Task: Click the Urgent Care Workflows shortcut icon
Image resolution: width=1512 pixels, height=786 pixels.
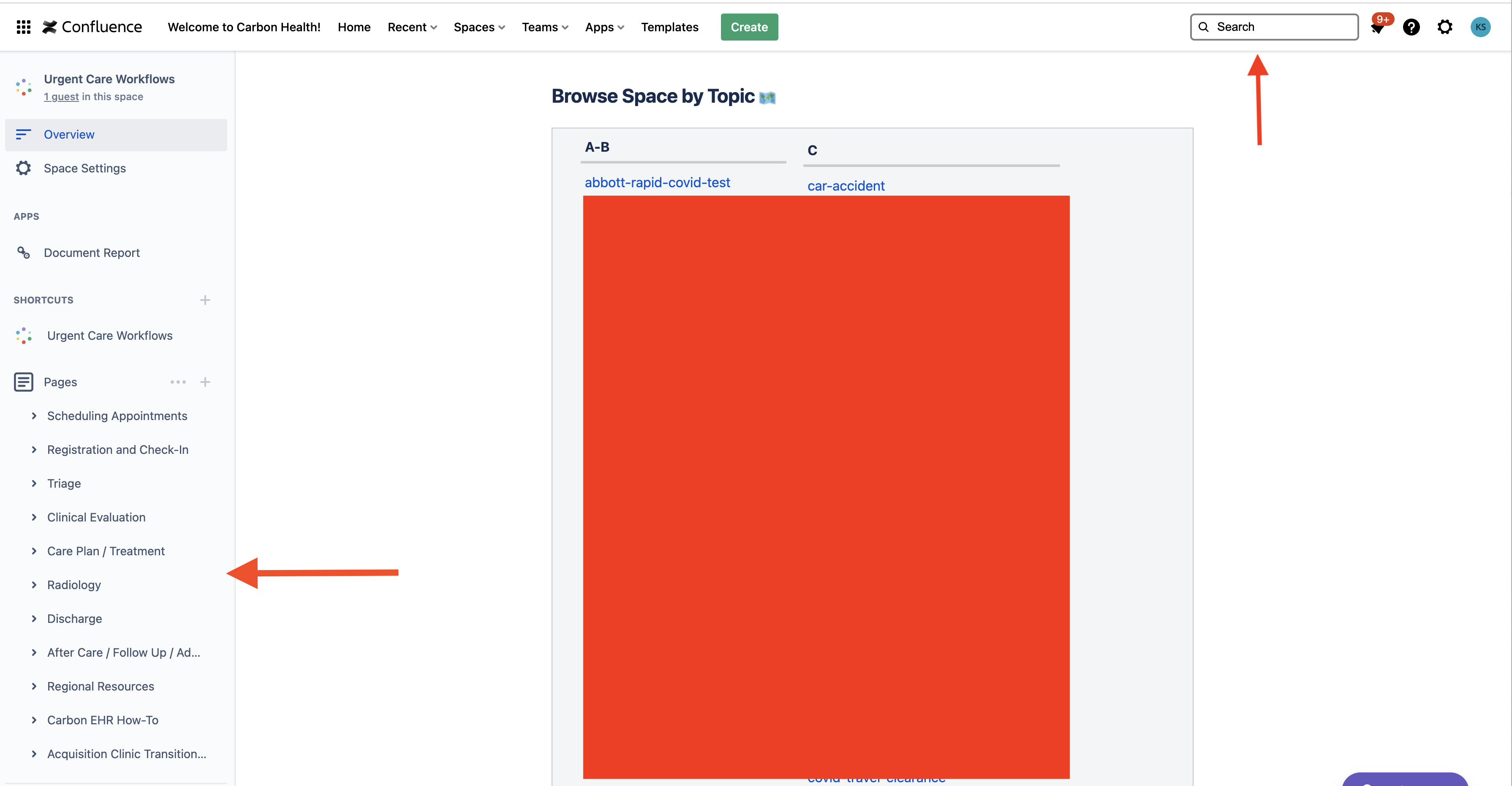Action: [24, 336]
